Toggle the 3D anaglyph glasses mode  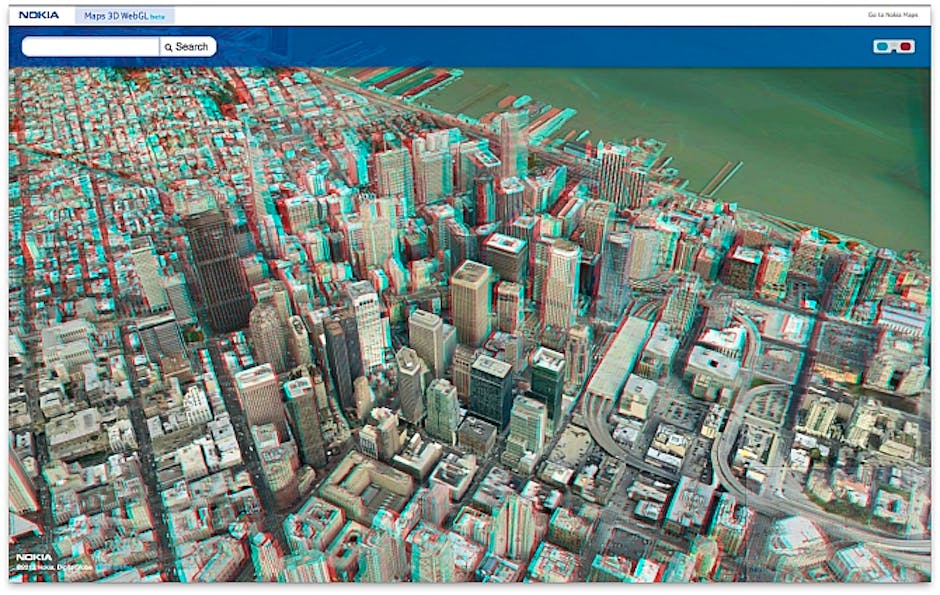click(893, 46)
